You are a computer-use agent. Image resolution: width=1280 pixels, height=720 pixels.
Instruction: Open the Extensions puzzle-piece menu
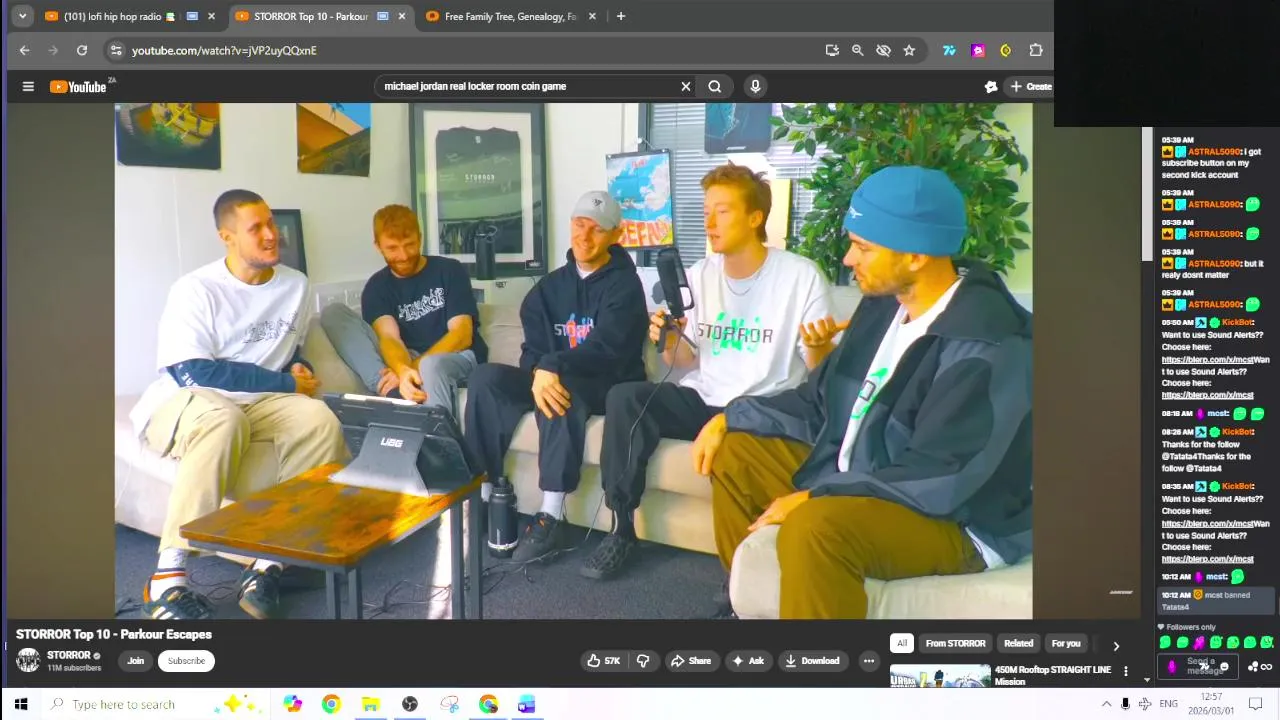(1036, 50)
